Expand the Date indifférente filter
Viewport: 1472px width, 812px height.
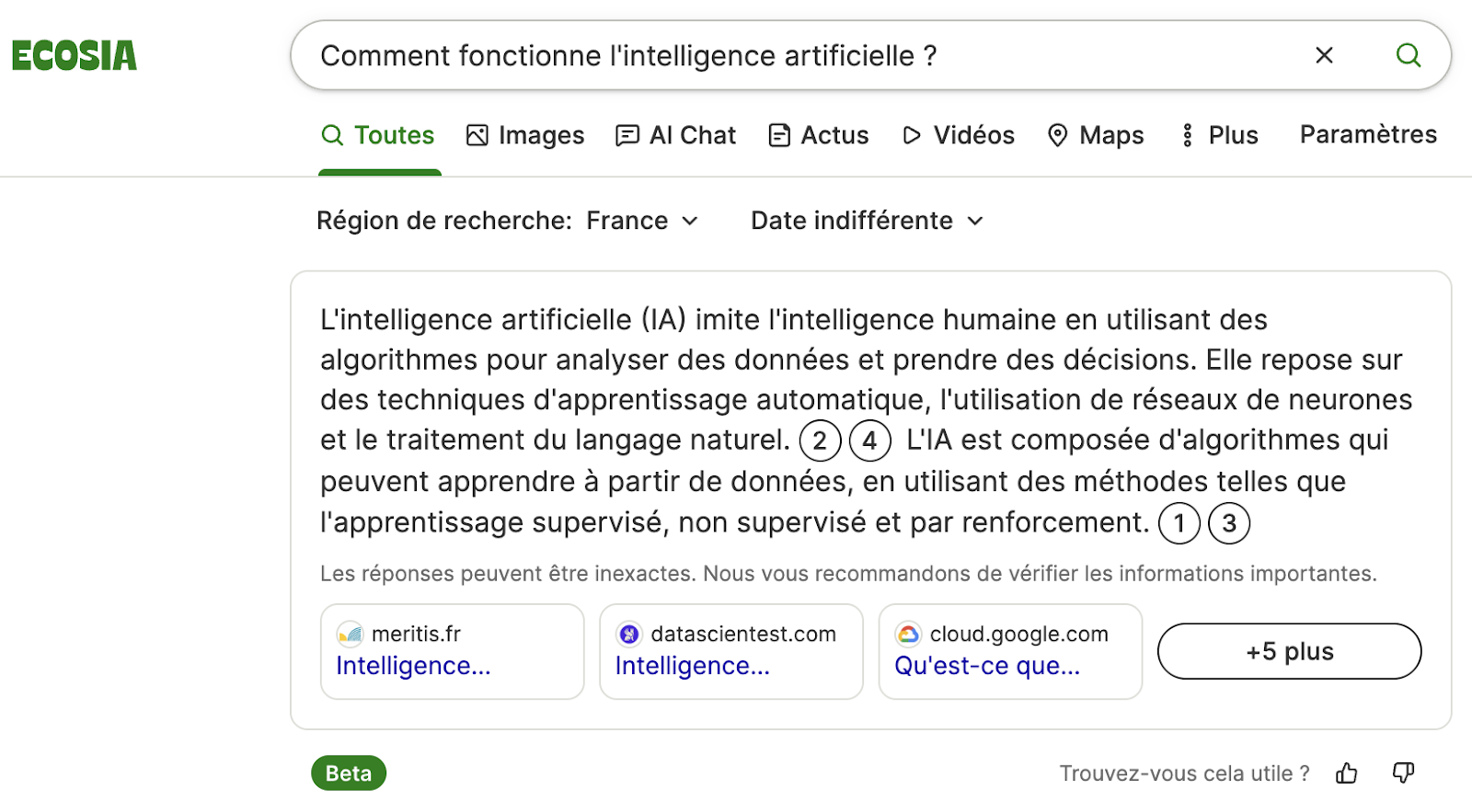[x=868, y=221]
